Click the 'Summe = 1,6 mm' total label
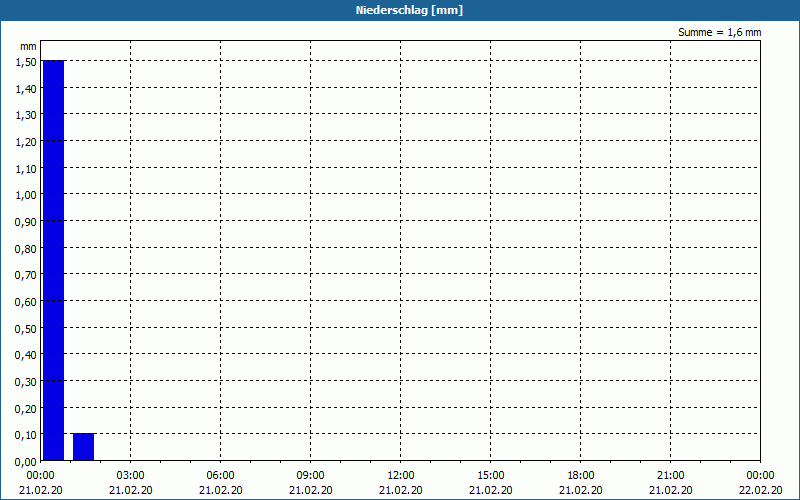Screen dimensions: 800x500 tap(719, 32)
